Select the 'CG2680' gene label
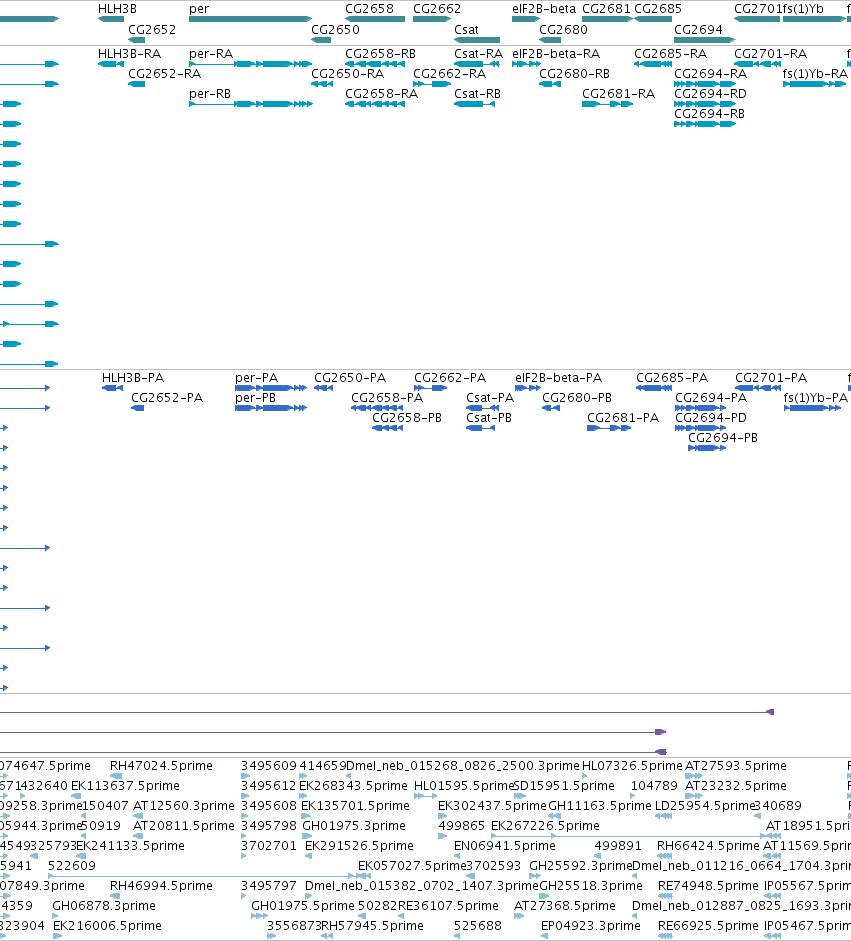851x941 pixels. click(563, 29)
